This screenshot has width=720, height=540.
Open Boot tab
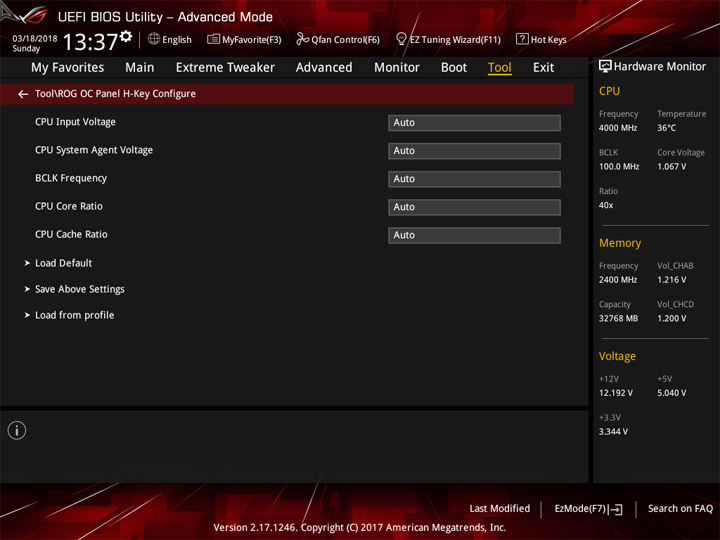click(x=454, y=68)
